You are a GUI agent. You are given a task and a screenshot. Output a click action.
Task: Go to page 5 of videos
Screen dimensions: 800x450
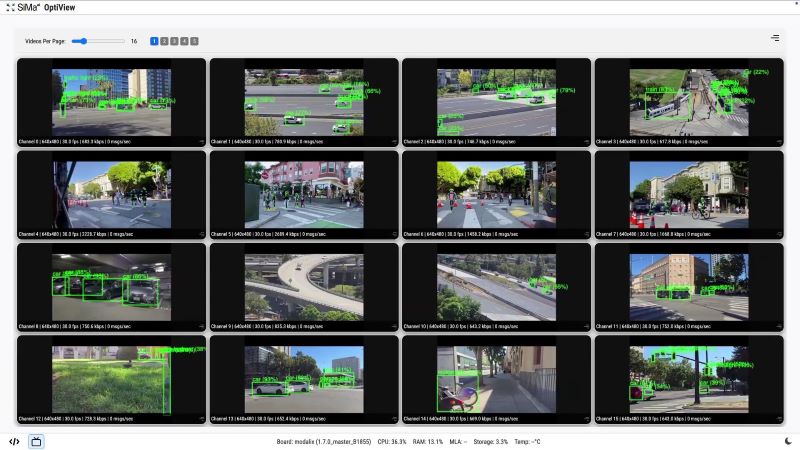point(194,41)
